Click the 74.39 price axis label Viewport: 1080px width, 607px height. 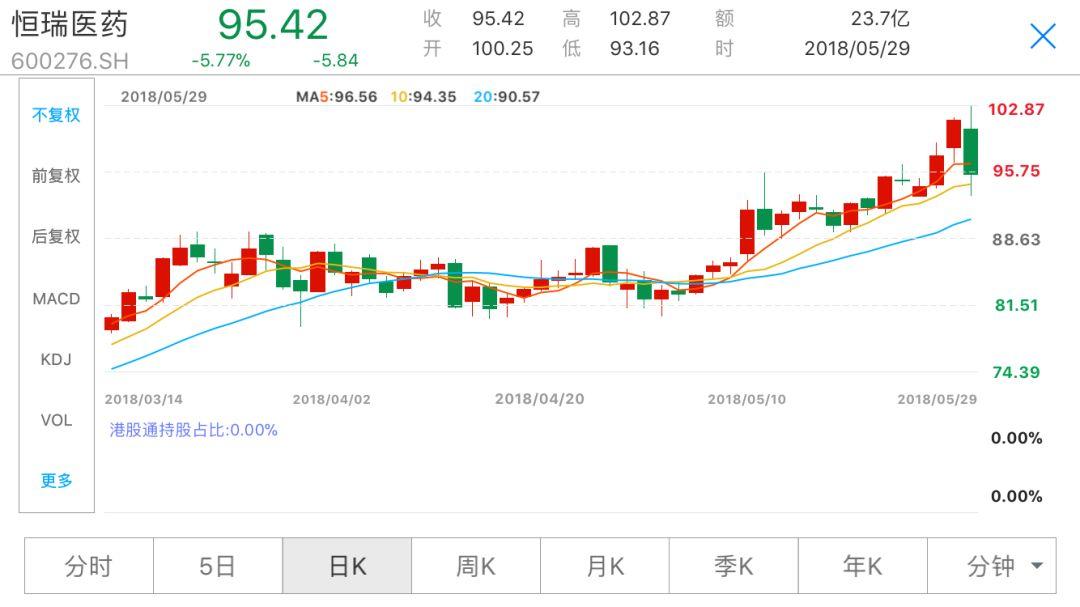coord(1017,372)
